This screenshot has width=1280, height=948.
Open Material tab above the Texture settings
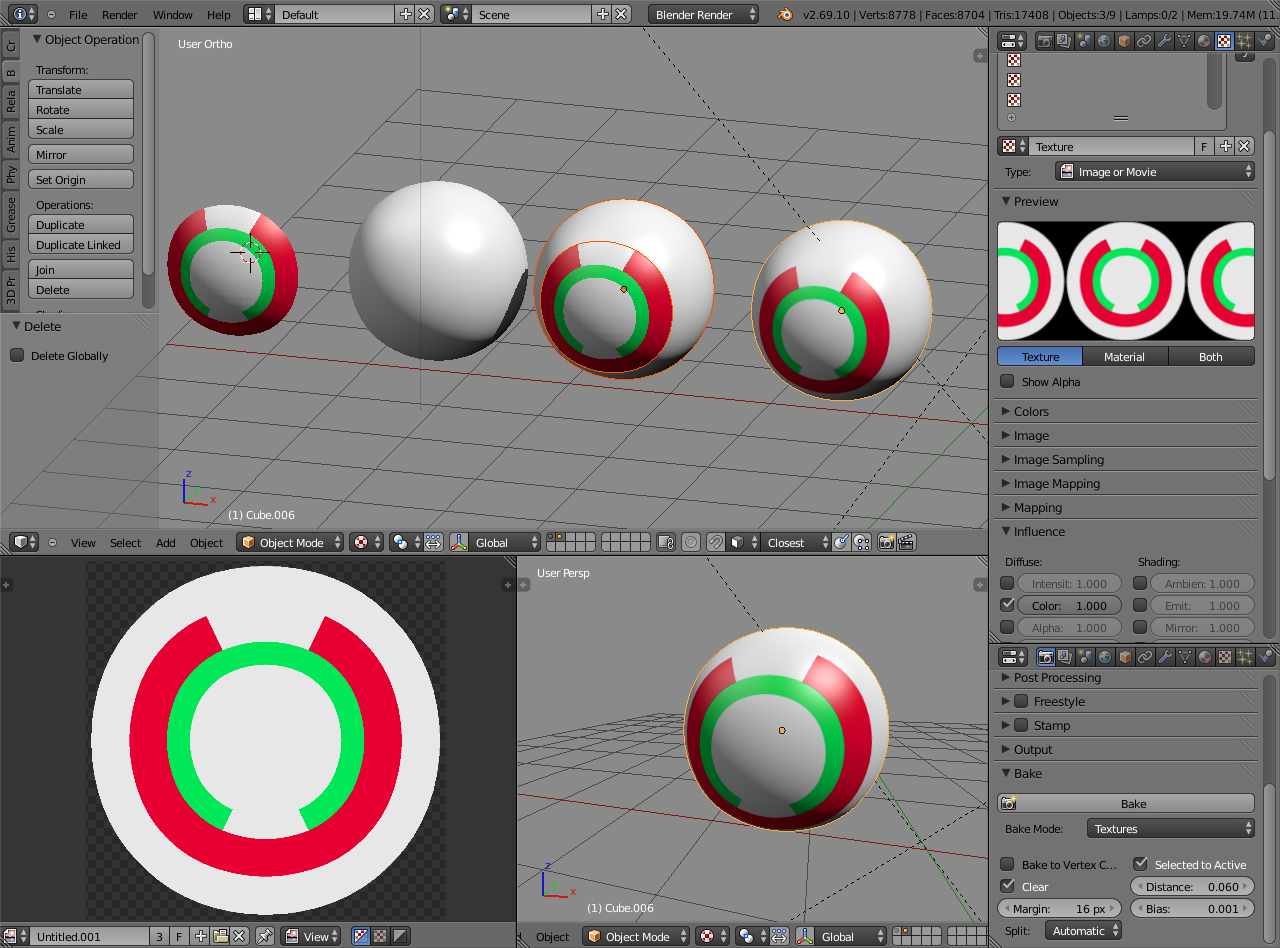(1204, 41)
